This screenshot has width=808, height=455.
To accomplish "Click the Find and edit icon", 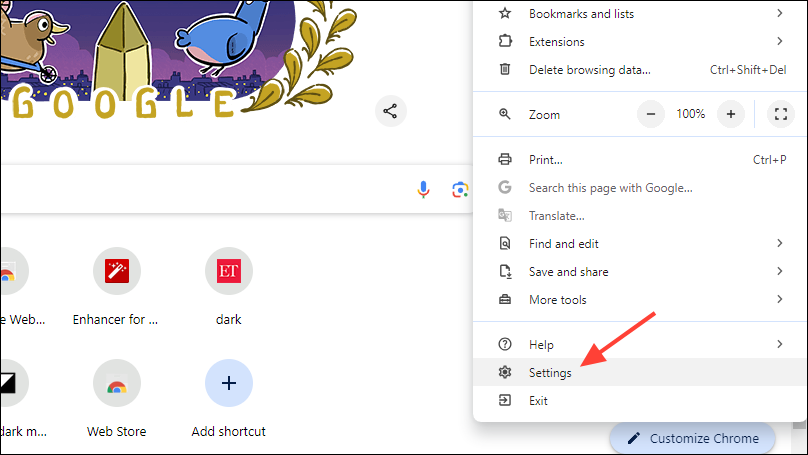I will click(x=505, y=243).
